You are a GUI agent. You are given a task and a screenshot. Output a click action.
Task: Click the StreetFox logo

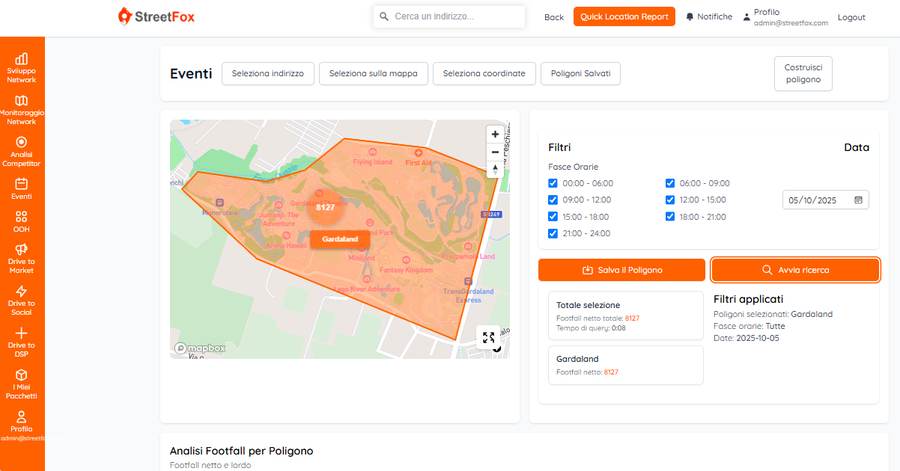click(156, 17)
